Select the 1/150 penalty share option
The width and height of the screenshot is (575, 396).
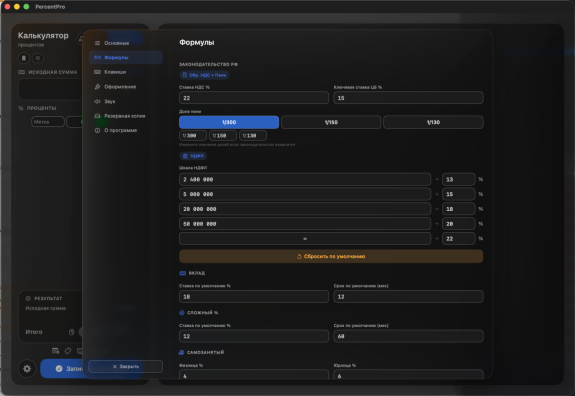point(331,122)
